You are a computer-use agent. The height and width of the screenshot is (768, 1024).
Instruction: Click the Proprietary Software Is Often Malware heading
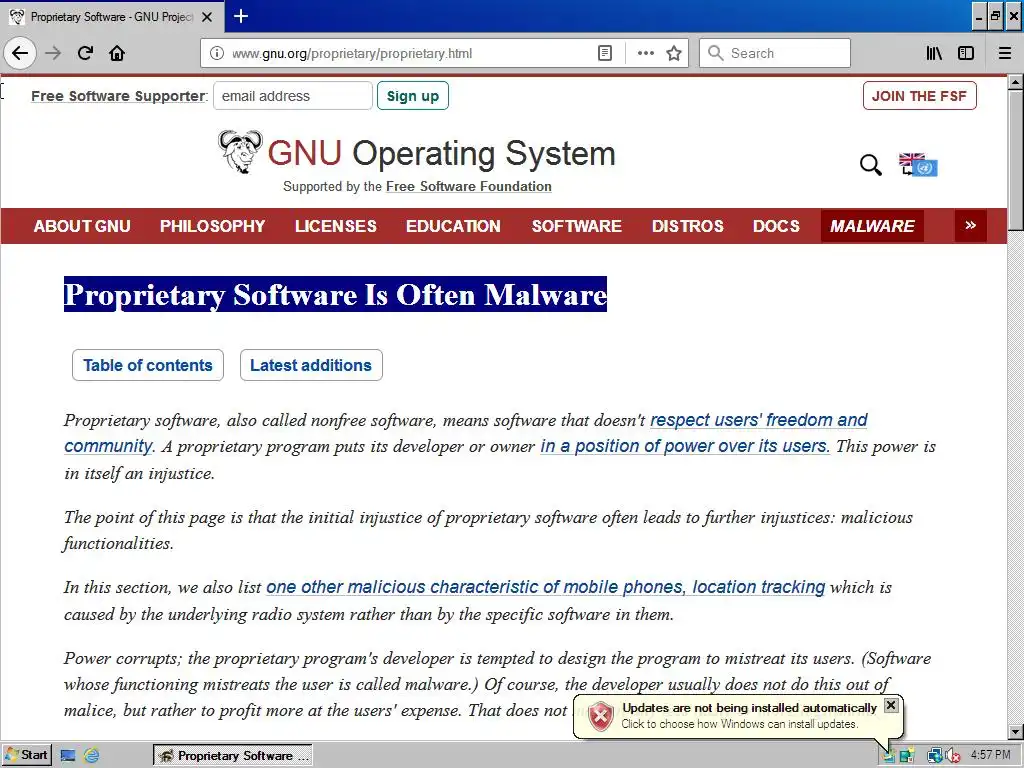pyautogui.click(x=335, y=295)
